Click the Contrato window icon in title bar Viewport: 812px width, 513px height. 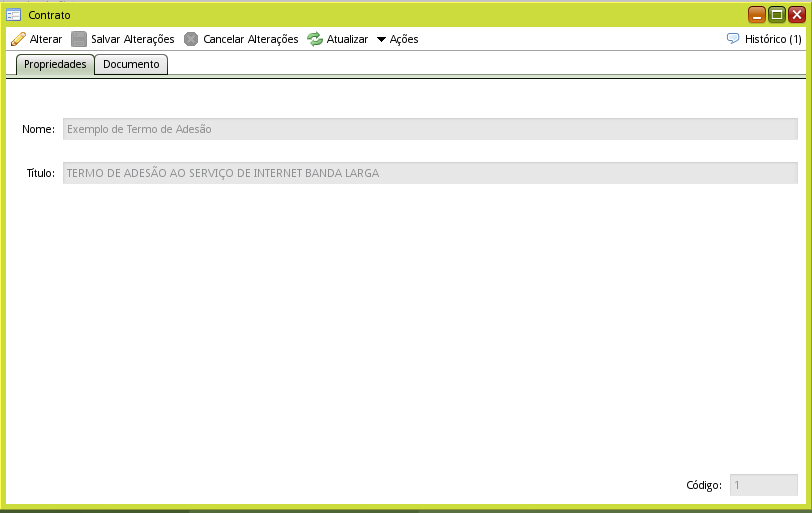tap(14, 15)
